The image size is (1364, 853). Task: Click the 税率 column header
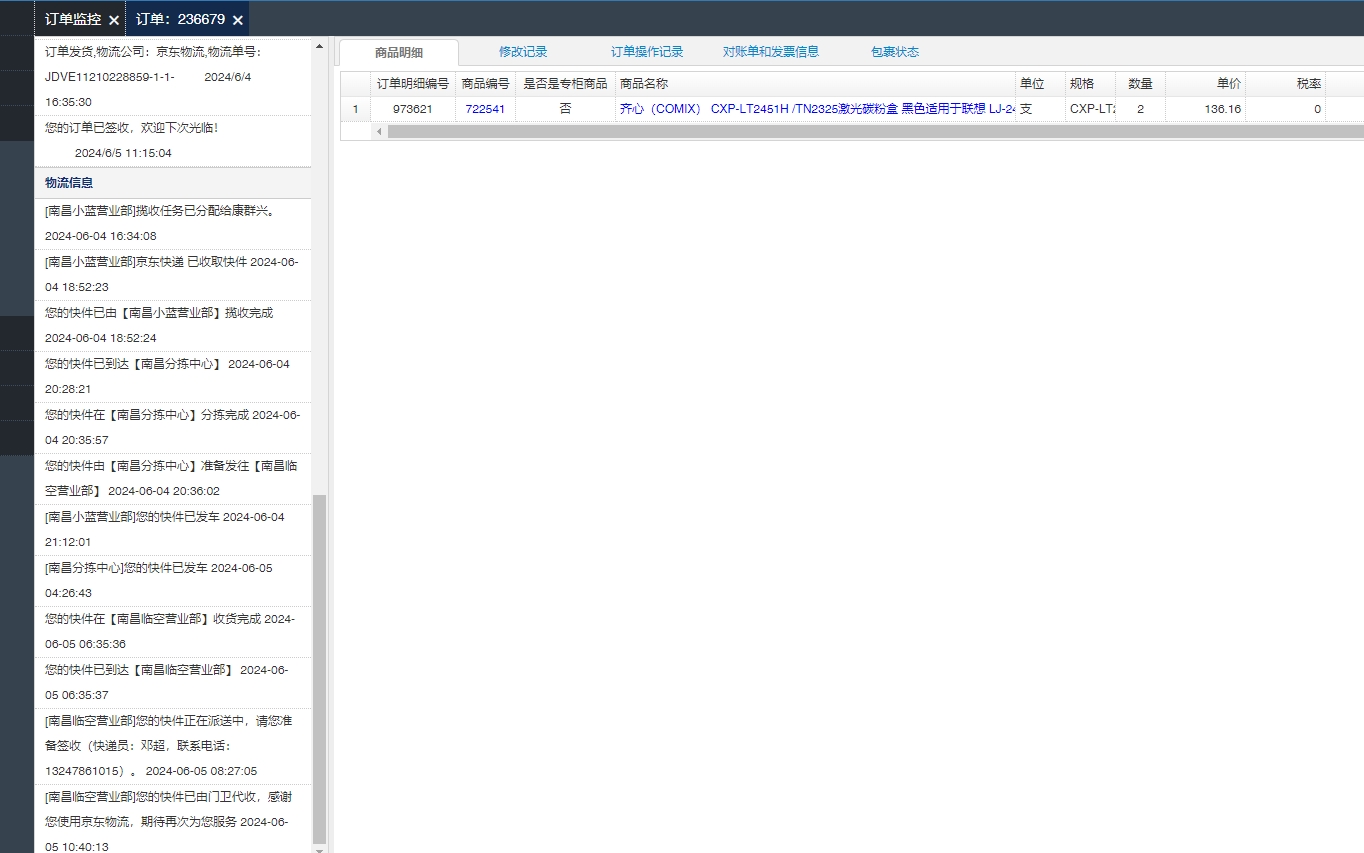(1285, 84)
